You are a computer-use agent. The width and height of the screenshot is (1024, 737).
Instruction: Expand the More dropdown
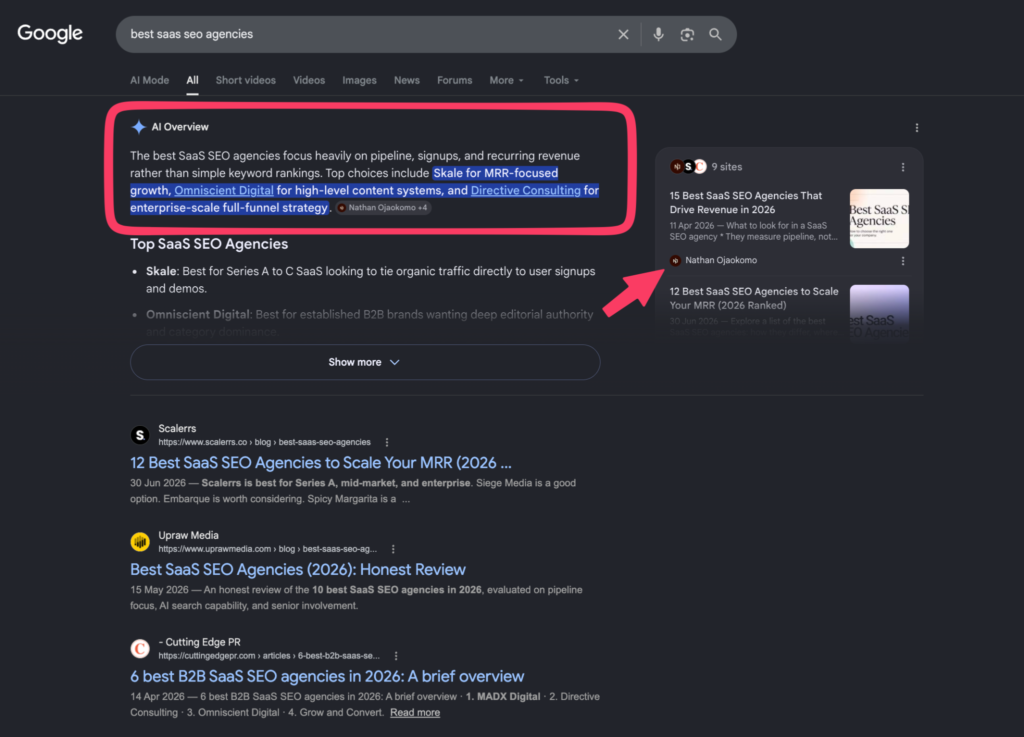[x=507, y=80]
